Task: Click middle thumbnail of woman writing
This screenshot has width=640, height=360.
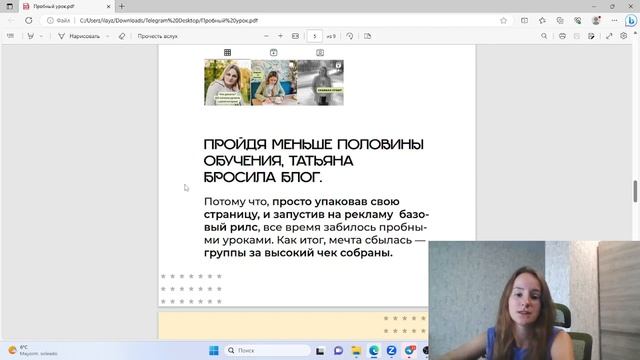Action: (274, 82)
